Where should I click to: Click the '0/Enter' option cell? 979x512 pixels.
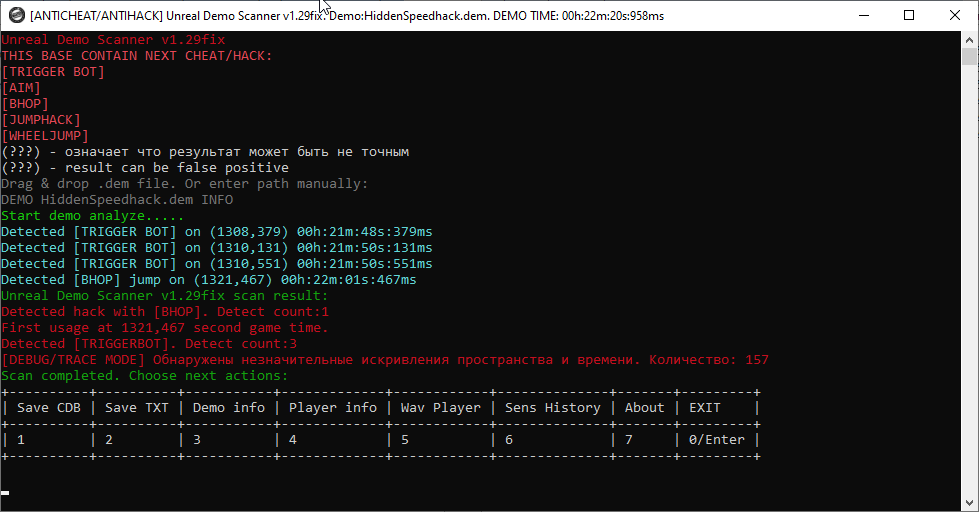tap(717, 440)
